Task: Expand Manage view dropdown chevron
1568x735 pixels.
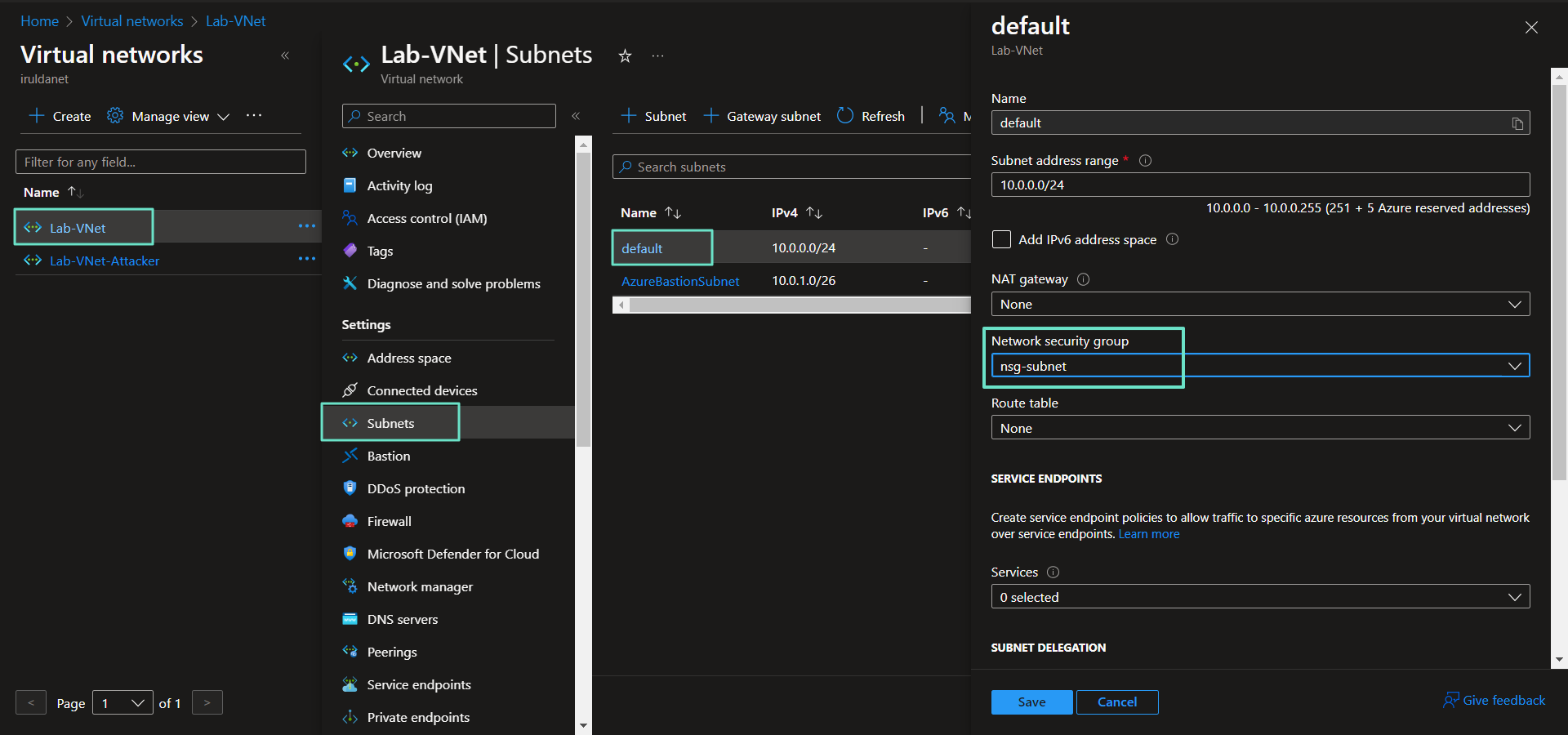Action: 223,117
